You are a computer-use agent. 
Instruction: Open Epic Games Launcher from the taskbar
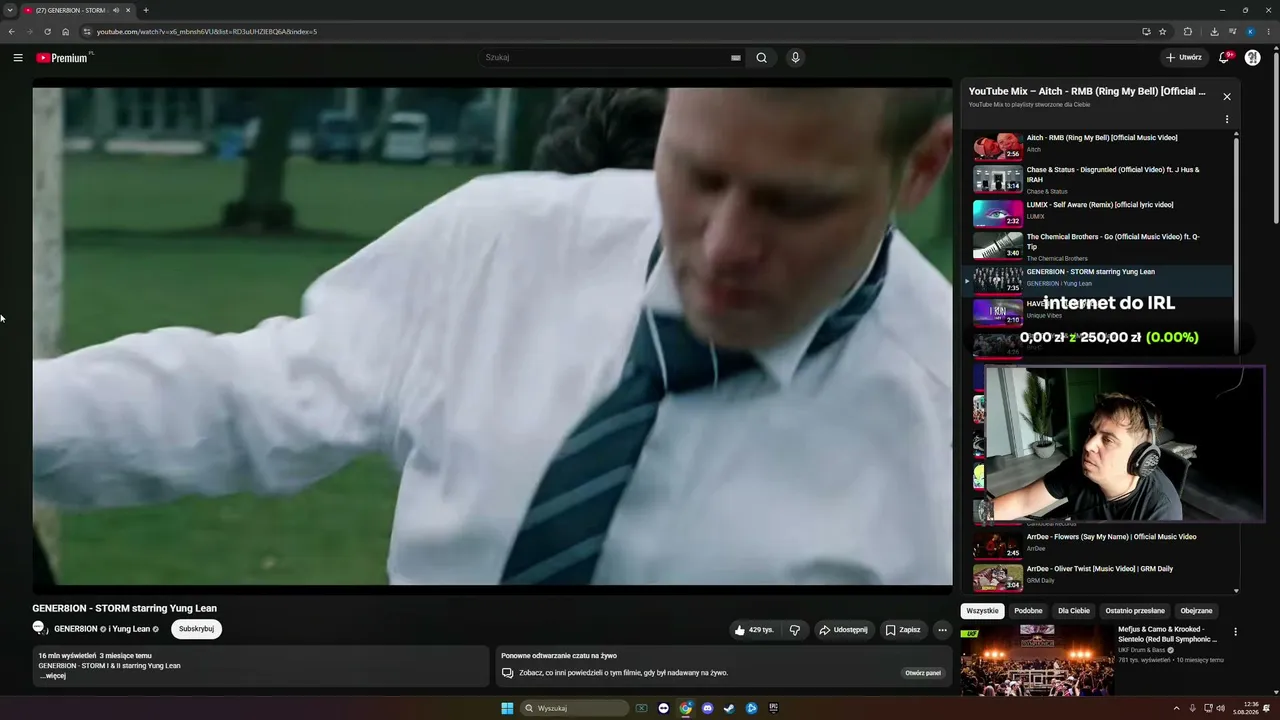click(774, 708)
